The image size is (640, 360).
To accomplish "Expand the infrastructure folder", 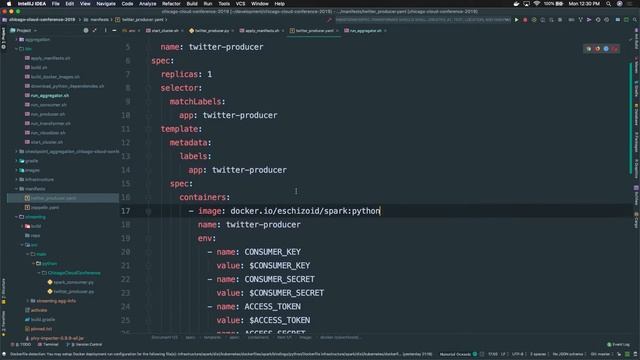I will (17, 180).
